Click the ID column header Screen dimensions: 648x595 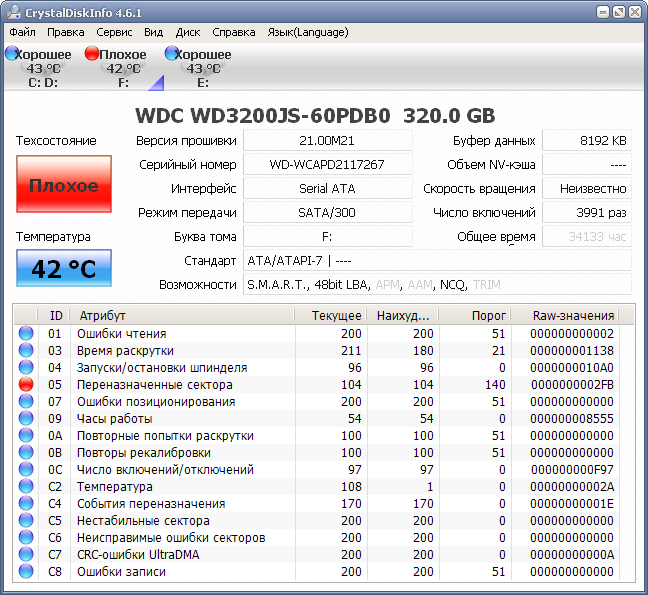coord(54,315)
